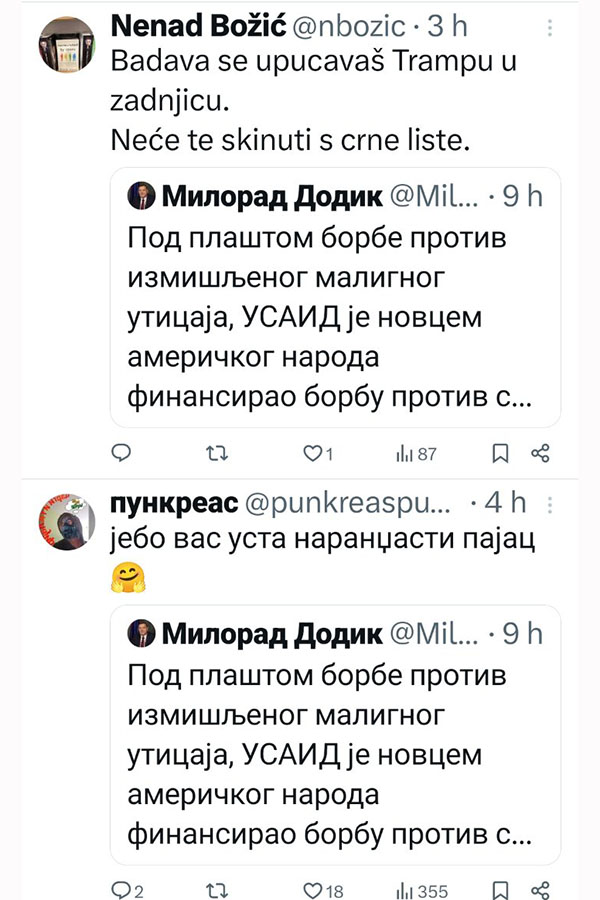Bookmark the пункреас tweet
This screenshot has width=600, height=900.
(501, 890)
